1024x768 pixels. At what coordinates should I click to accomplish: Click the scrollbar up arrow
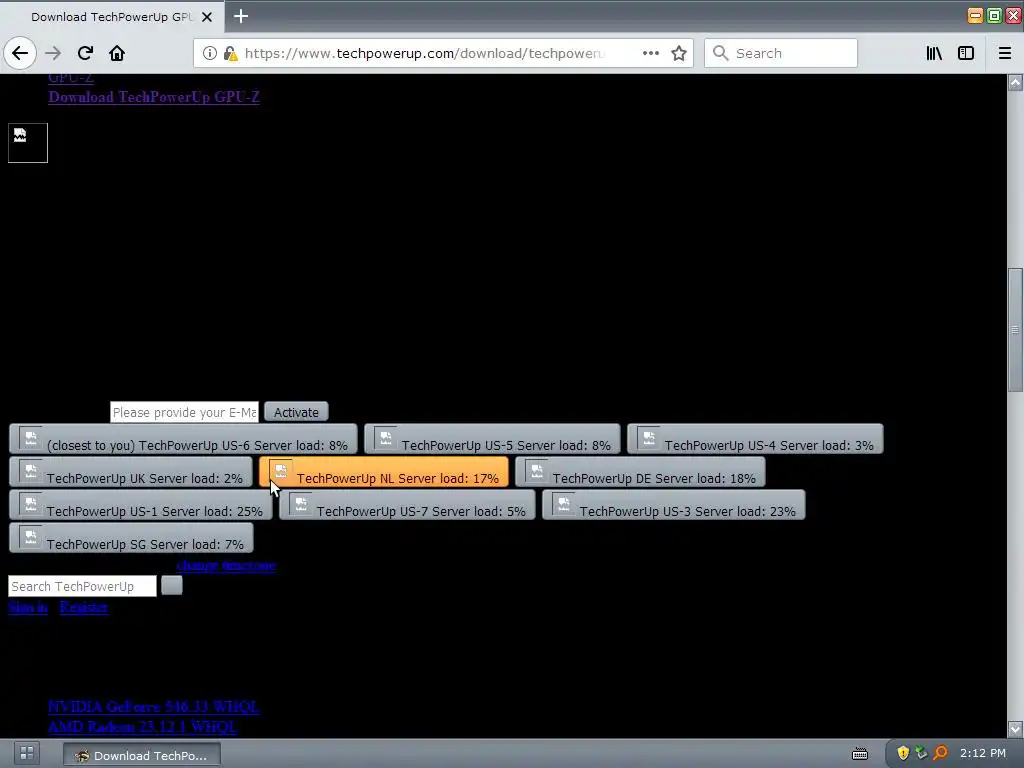point(1016,82)
